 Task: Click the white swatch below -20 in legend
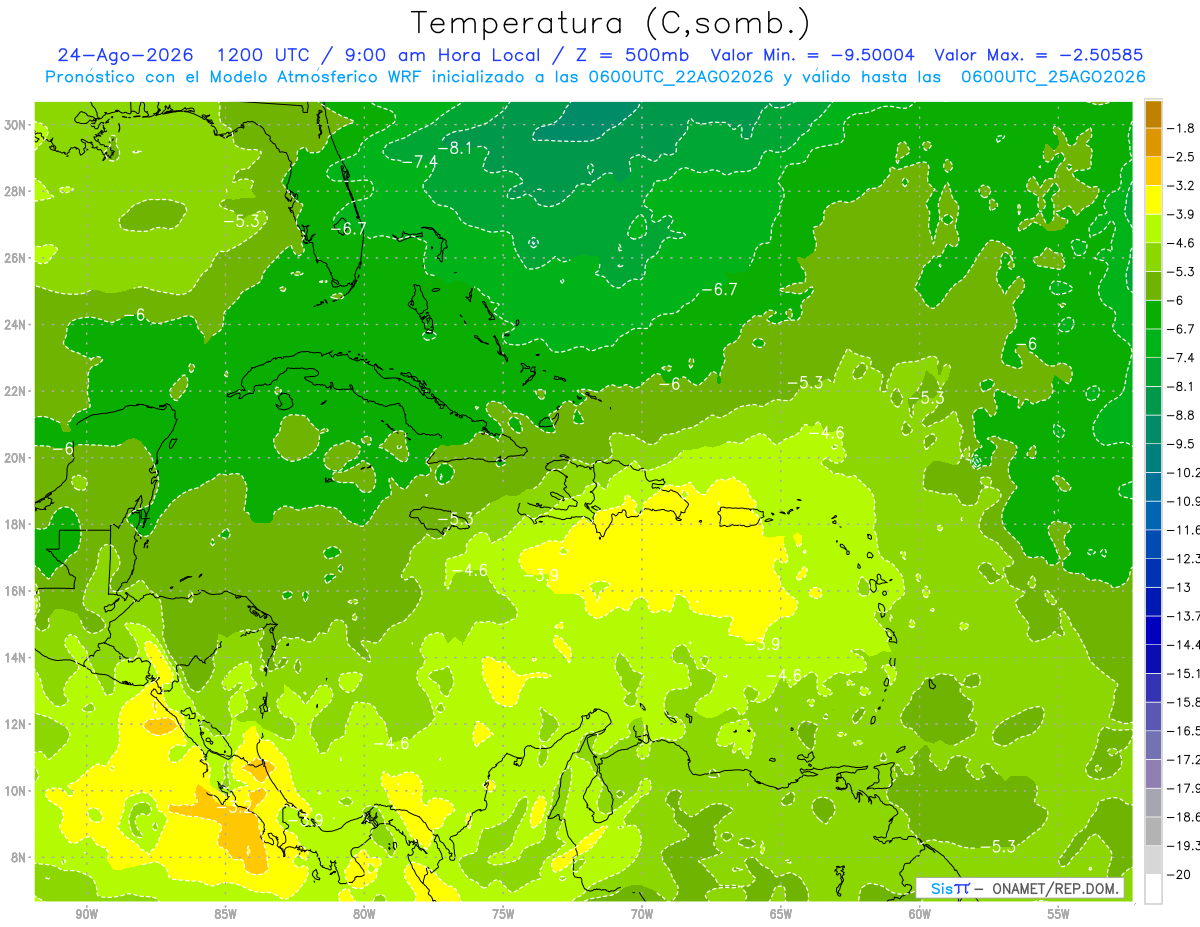[x=1153, y=889]
